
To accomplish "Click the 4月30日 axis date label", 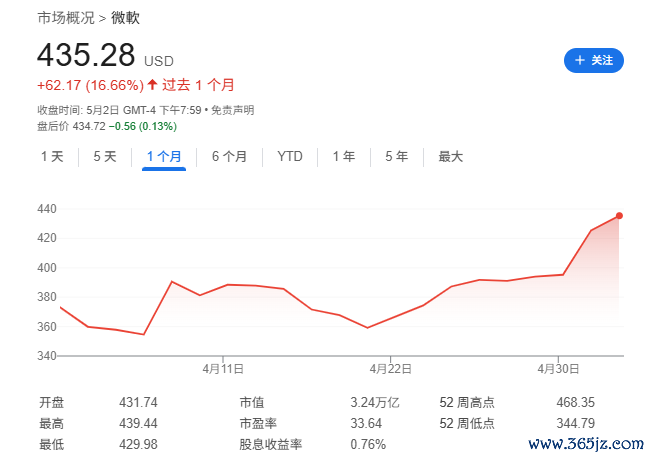I will (x=558, y=369).
